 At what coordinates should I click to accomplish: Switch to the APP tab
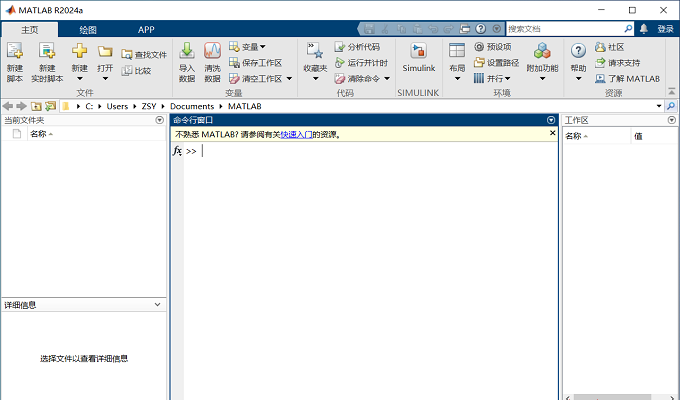point(146,30)
